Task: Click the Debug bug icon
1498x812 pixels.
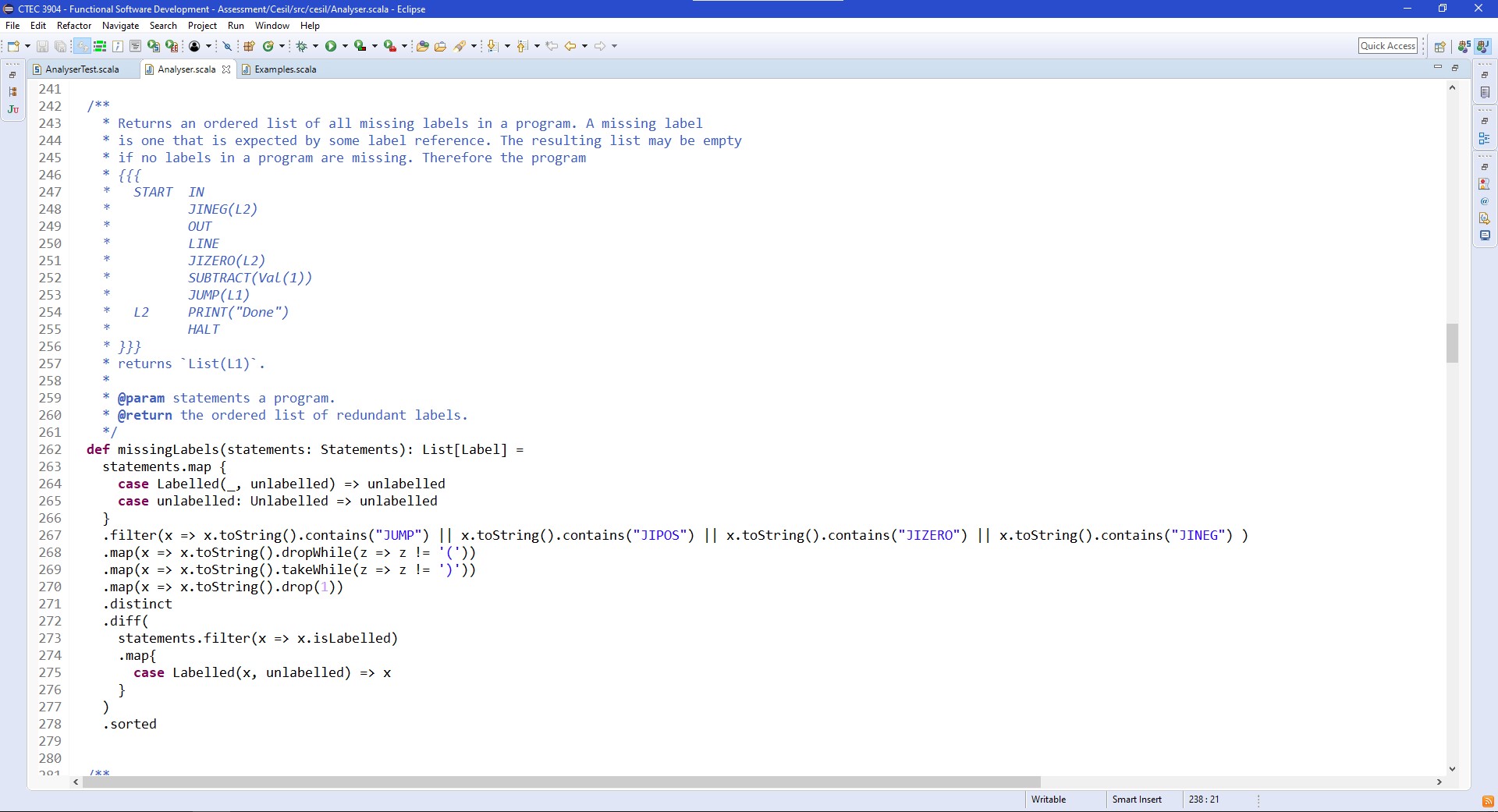Action: tap(301, 46)
